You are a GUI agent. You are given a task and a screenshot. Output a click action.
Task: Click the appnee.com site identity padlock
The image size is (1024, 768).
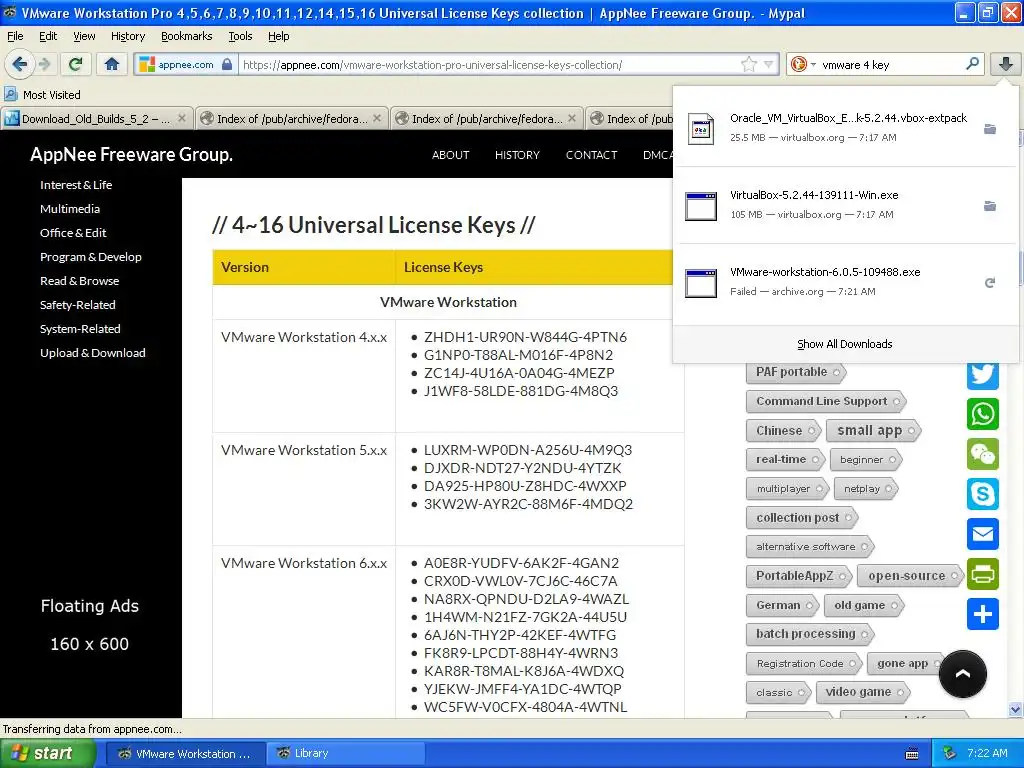point(227,64)
